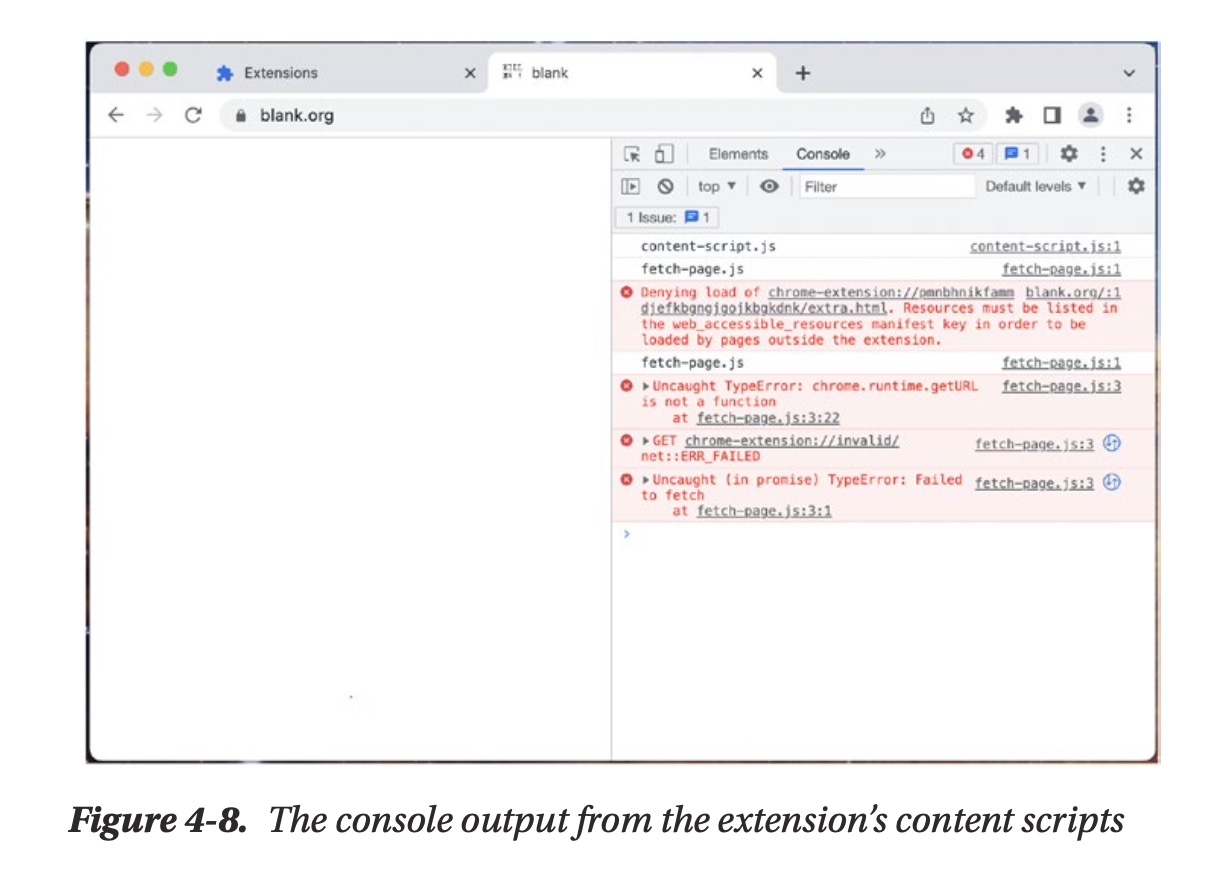Open the Chrome extensions puzzle icon
Viewport: 1230px width, 874px height.
[1014, 115]
